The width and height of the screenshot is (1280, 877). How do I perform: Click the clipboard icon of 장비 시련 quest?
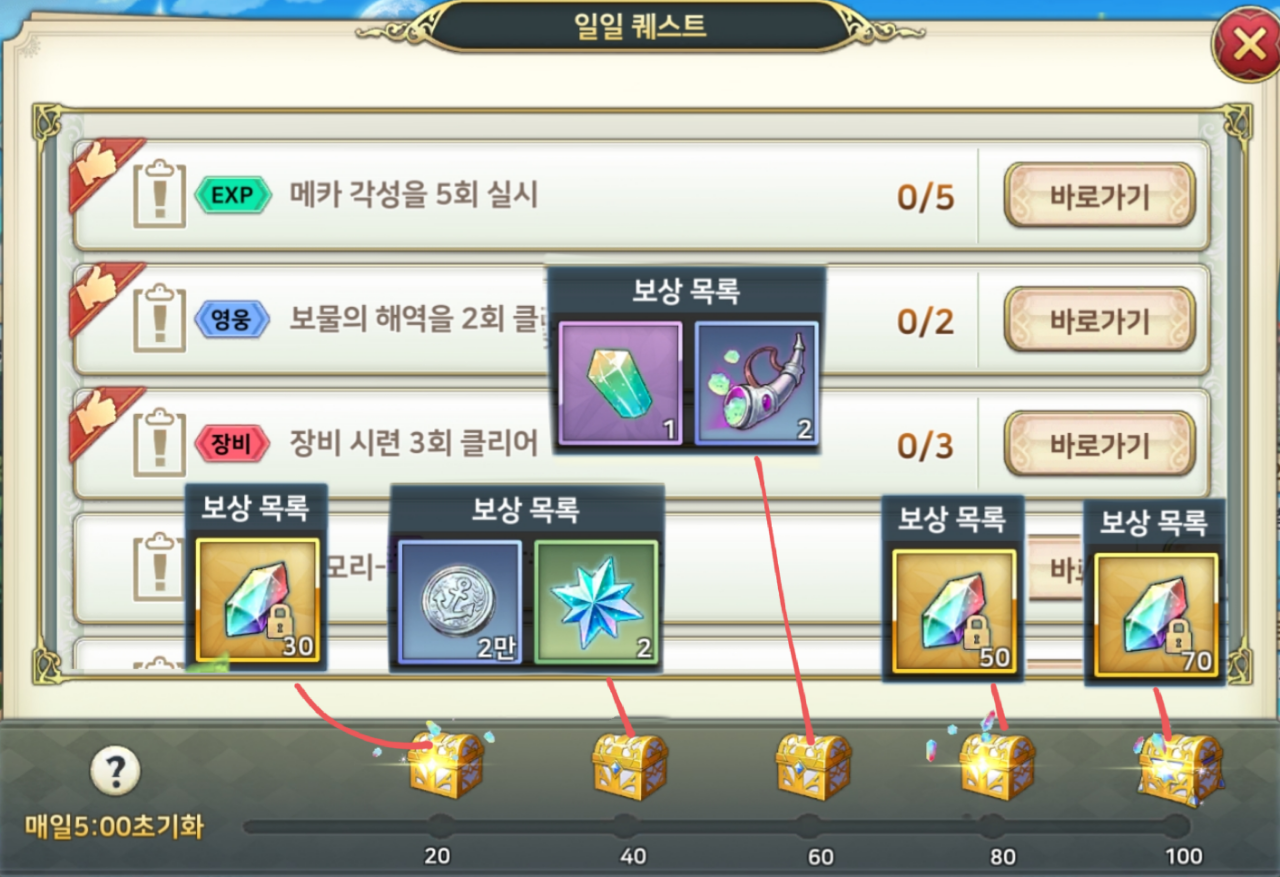(x=158, y=444)
